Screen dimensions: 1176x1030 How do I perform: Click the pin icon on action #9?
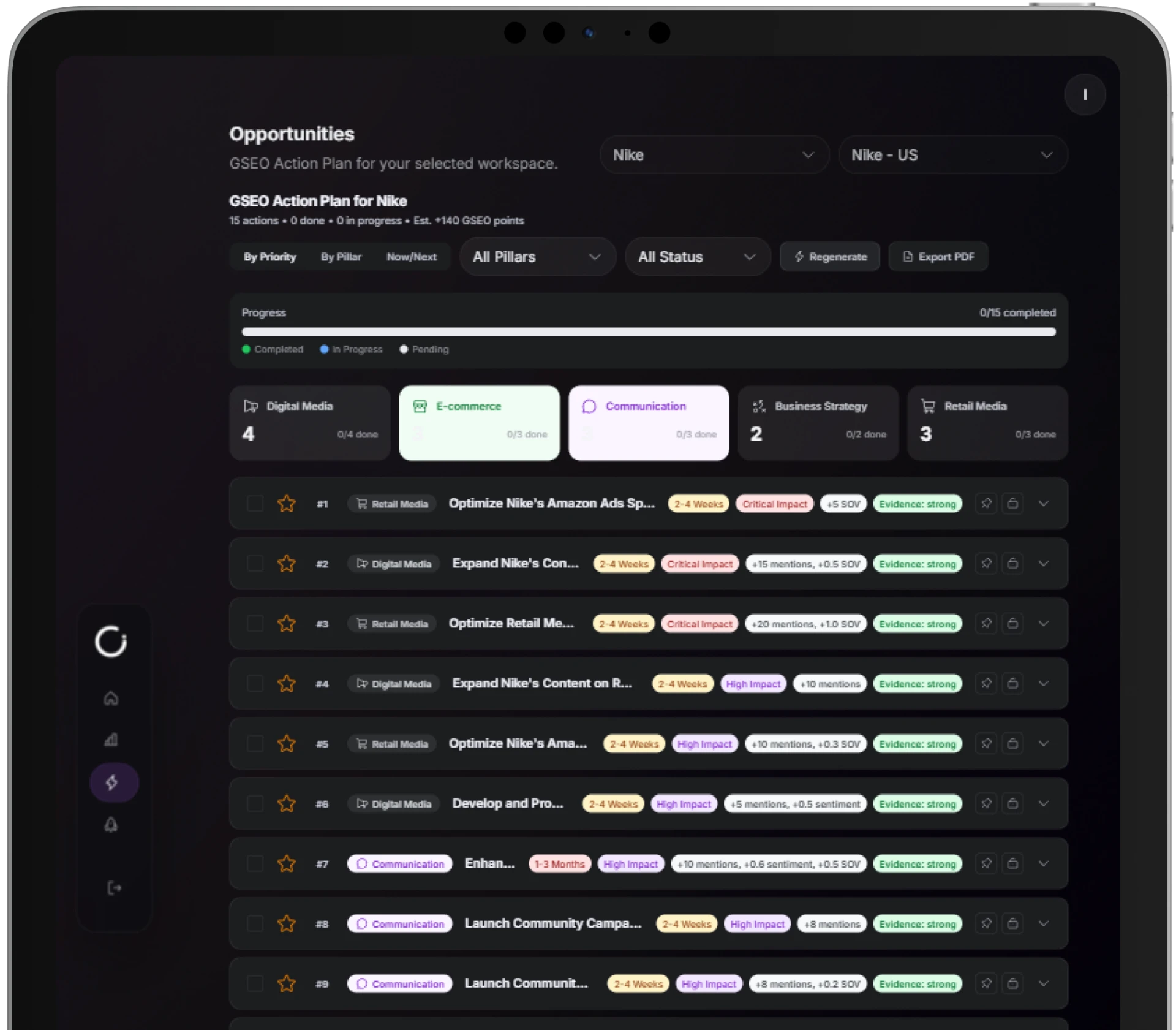pyautogui.click(x=986, y=983)
